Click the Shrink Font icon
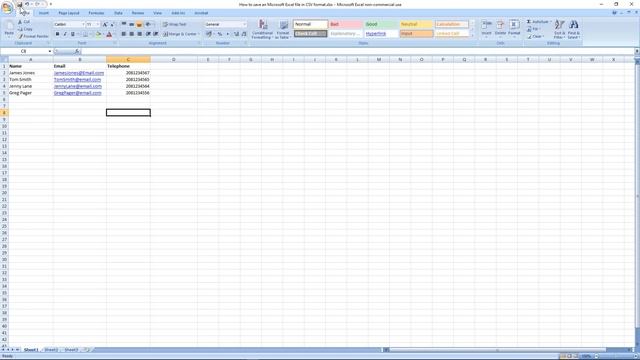This screenshot has width=640, height=360. click(112, 24)
